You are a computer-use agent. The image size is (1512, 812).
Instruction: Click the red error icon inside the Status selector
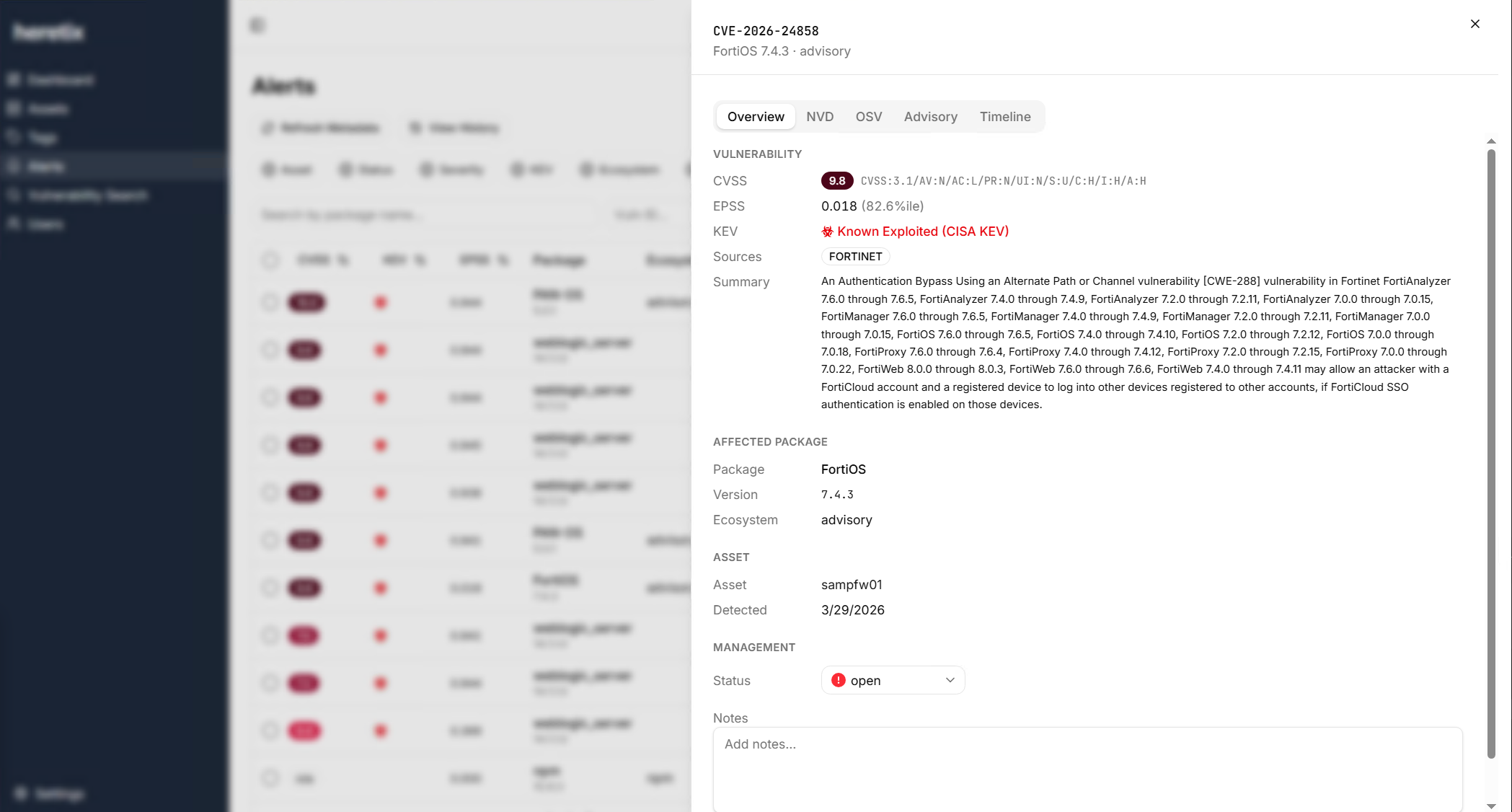coord(839,680)
